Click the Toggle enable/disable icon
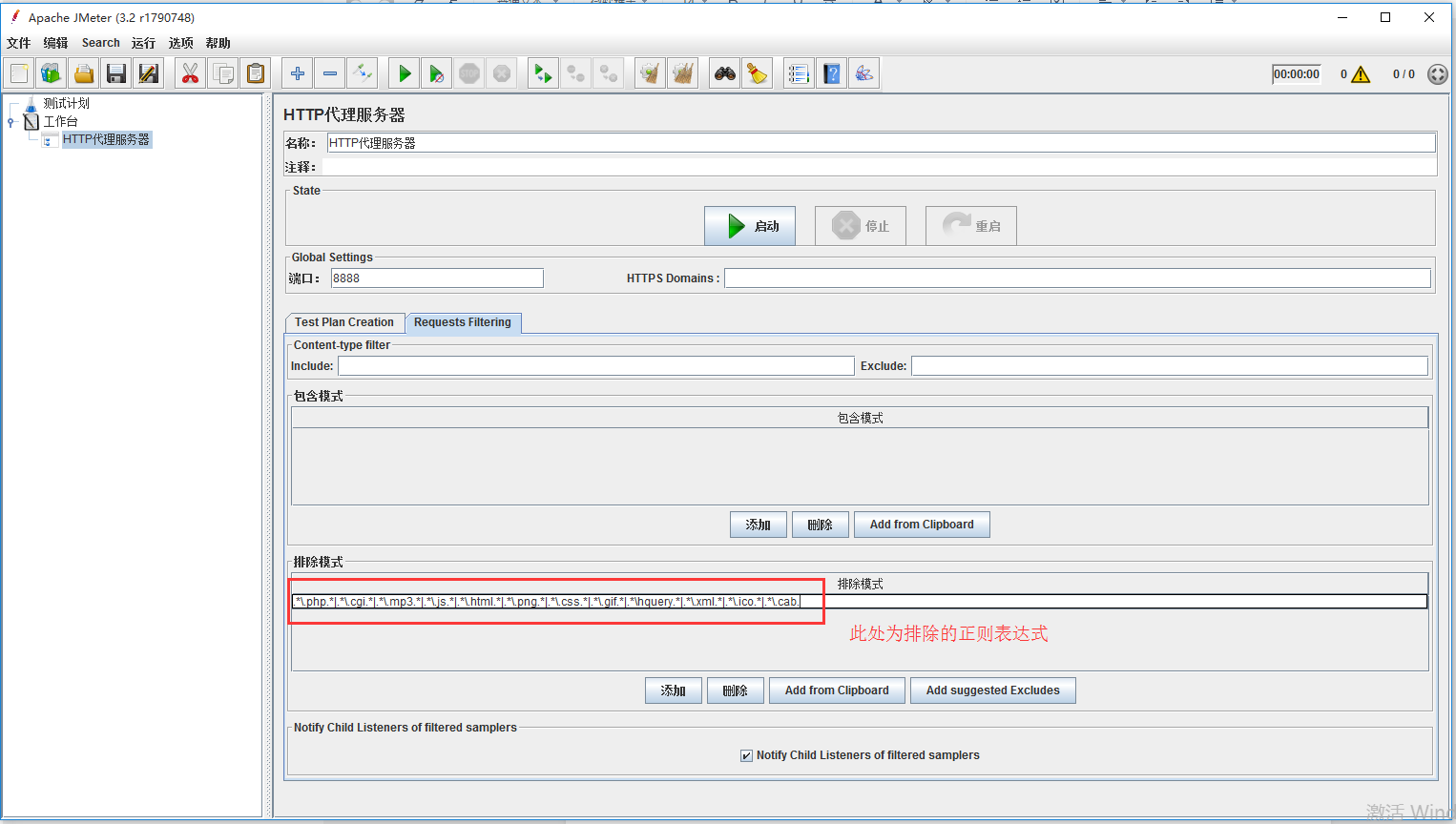The width and height of the screenshot is (1456, 824). [x=363, y=73]
